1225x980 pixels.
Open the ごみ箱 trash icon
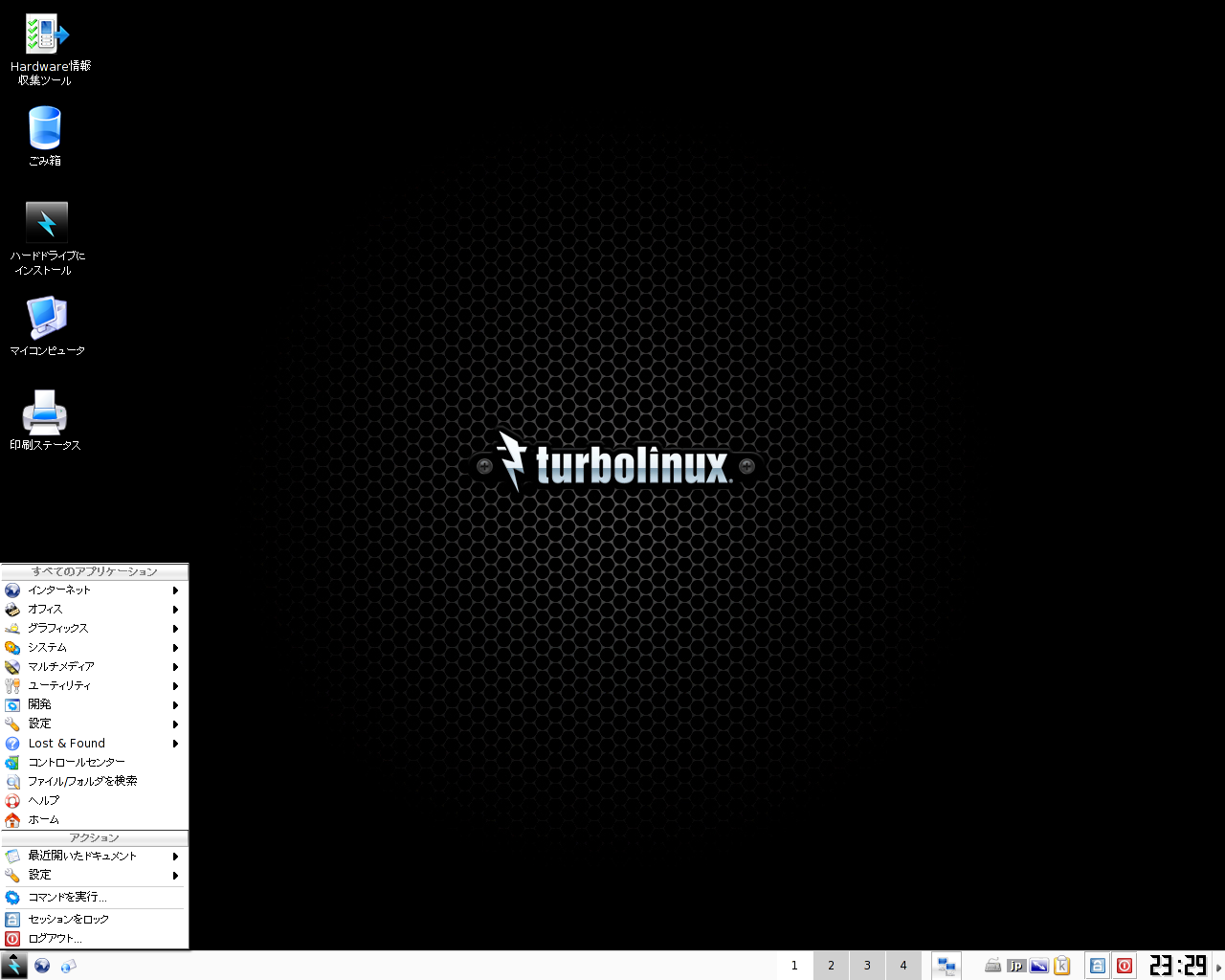[44, 129]
